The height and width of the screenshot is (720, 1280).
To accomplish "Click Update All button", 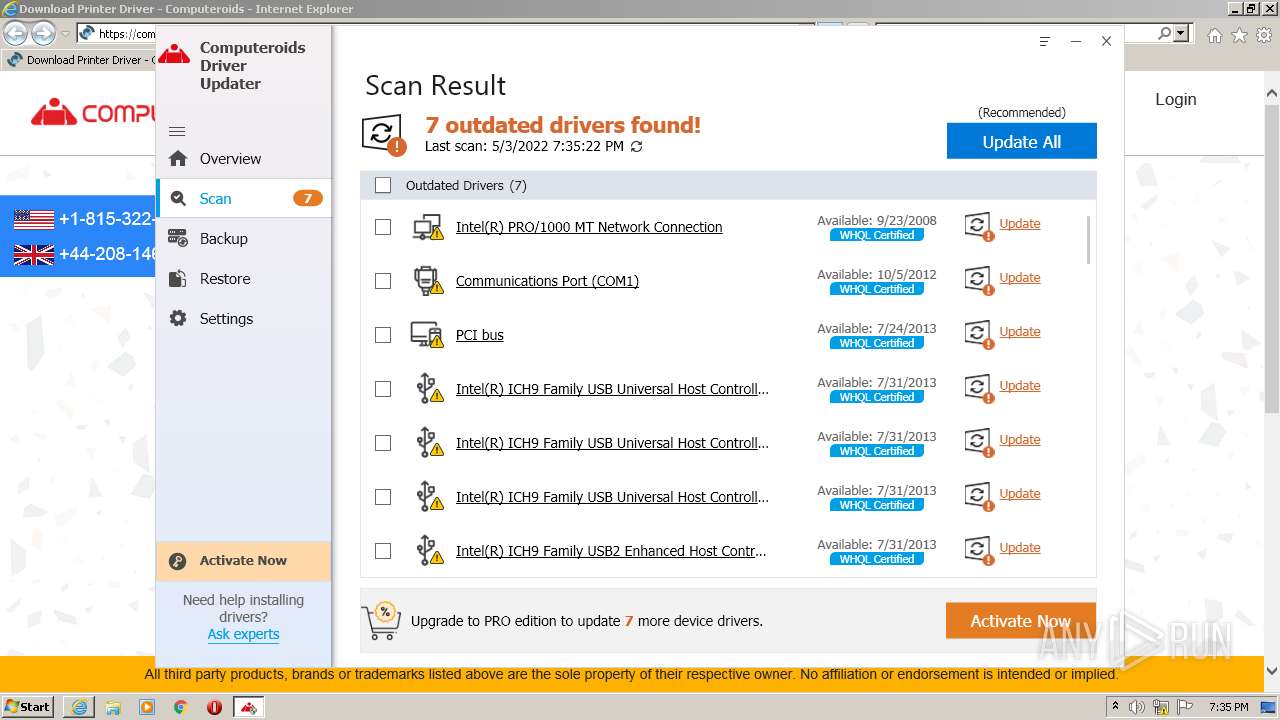I will pos(1021,141).
